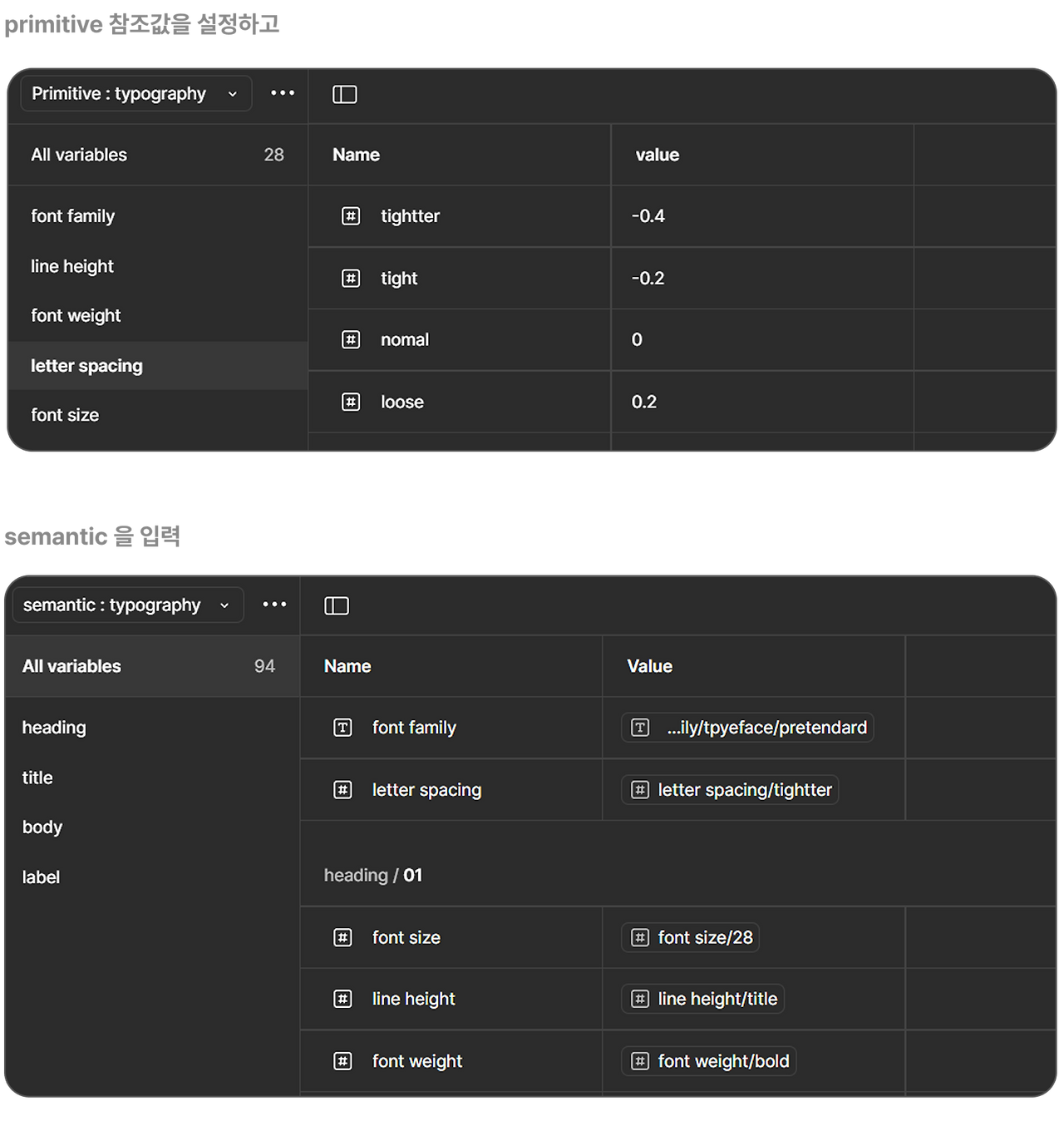Click the pretendard font family value chip
The width and height of the screenshot is (1064, 1121).
746,727
